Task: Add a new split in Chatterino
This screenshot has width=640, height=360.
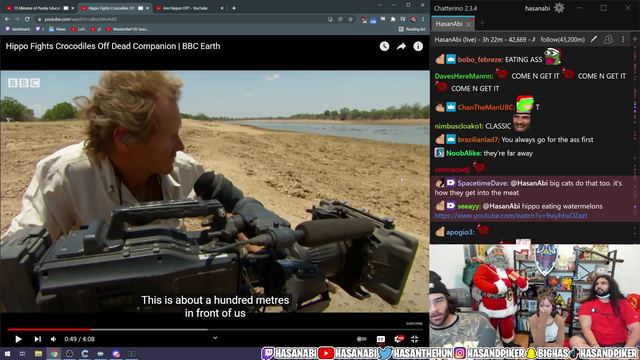Action: (x=635, y=39)
